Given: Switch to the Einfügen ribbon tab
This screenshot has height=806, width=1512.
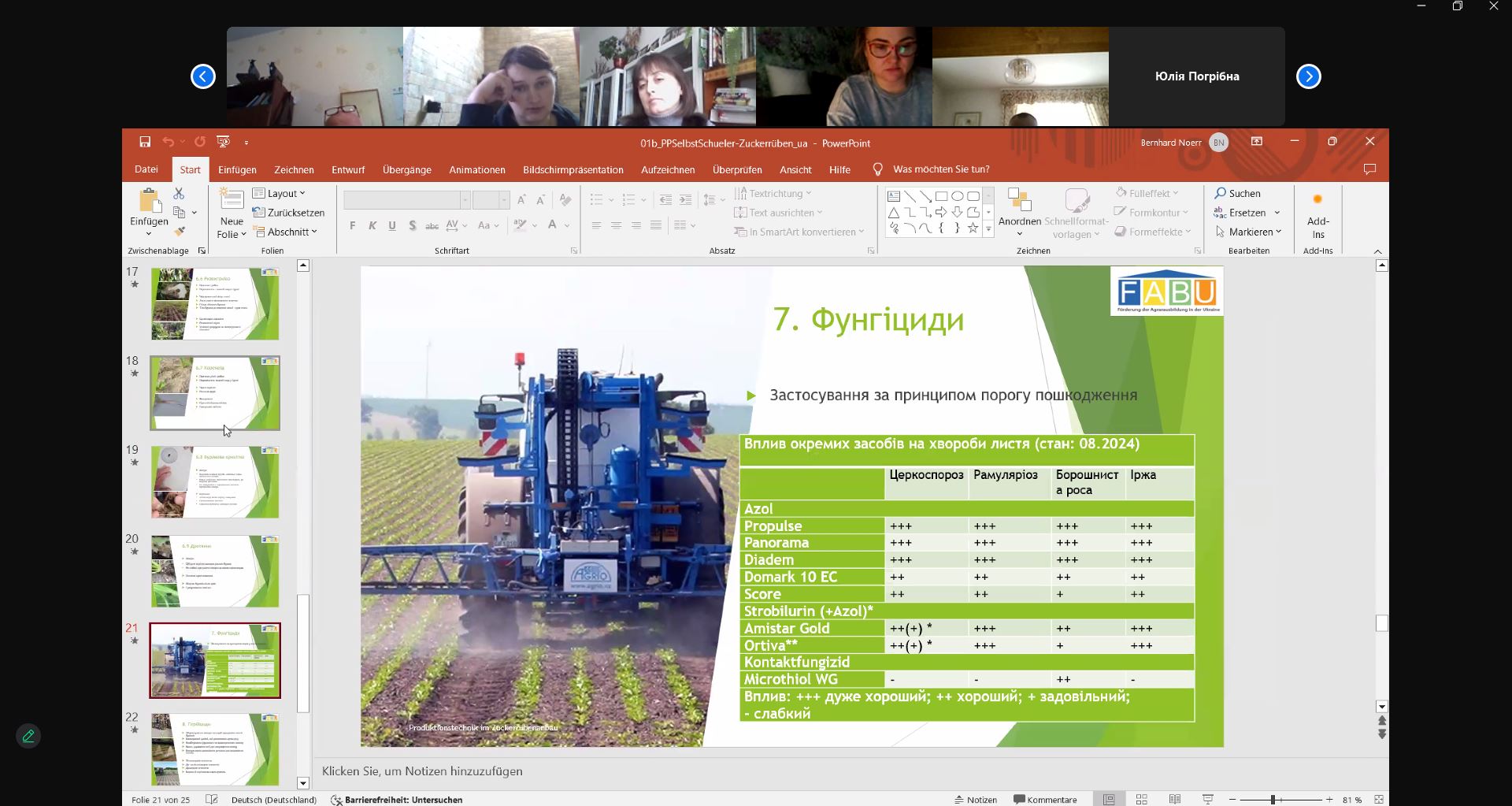Looking at the screenshot, I should coord(237,169).
